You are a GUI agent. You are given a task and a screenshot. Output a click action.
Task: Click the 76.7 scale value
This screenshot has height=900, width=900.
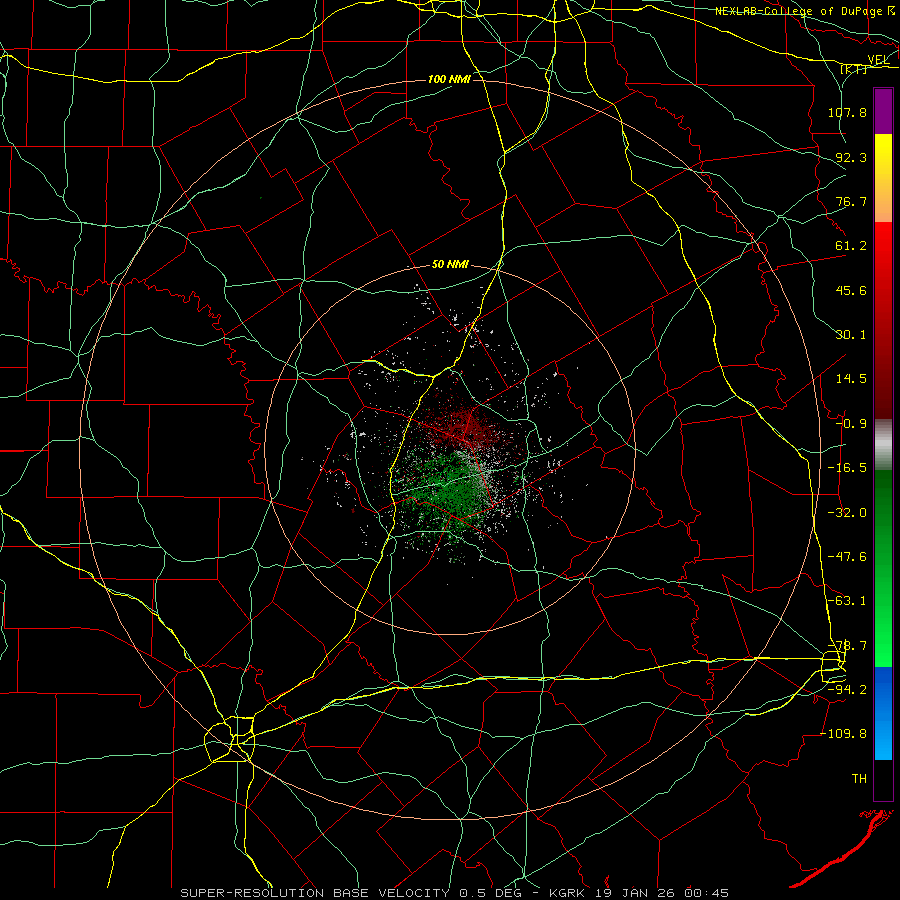point(851,201)
